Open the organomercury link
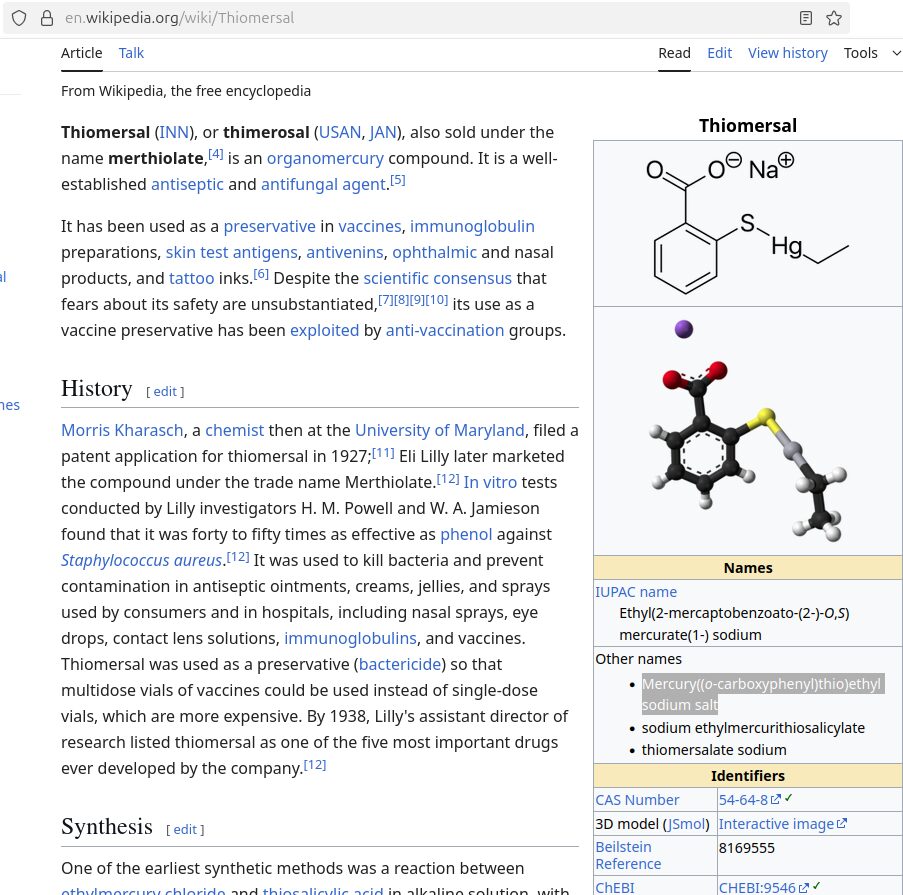 325,158
